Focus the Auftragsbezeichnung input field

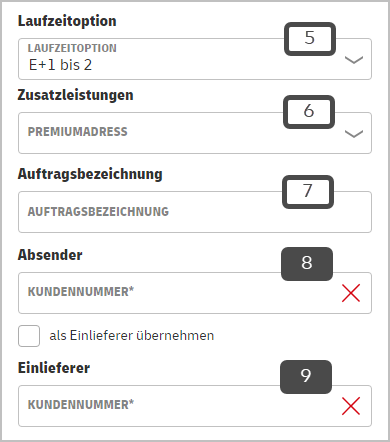(195, 212)
